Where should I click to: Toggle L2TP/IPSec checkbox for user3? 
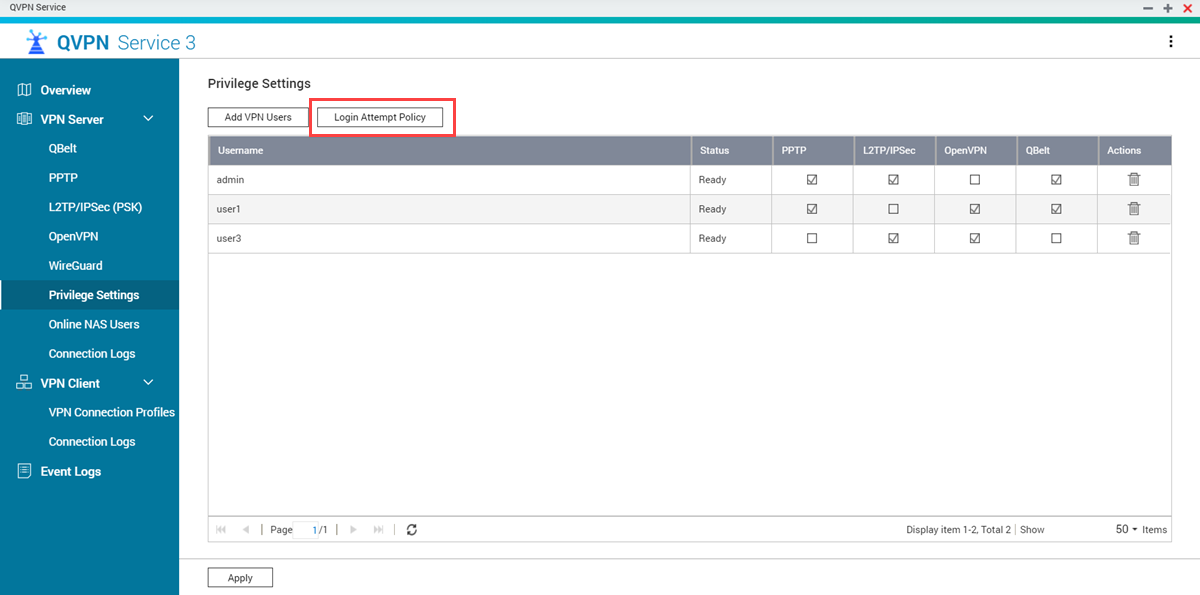[x=893, y=238]
